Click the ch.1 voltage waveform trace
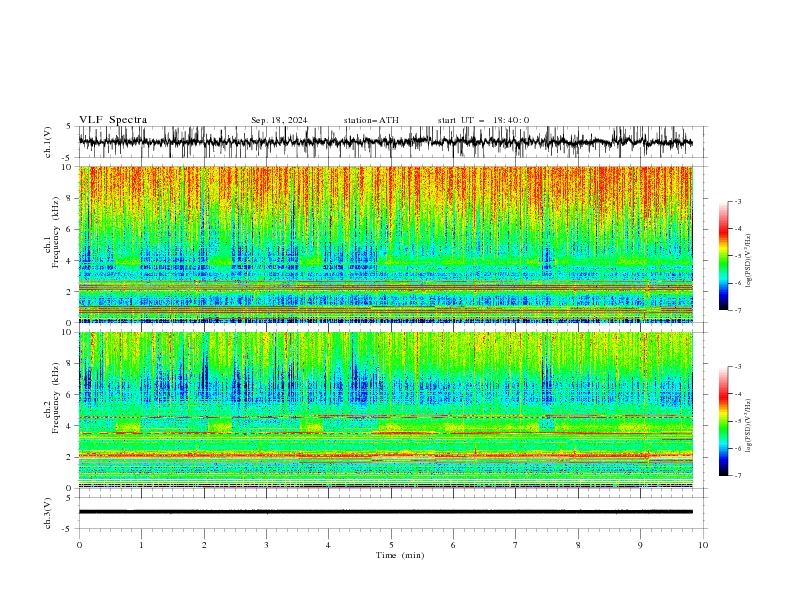The height and width of the screenshot is (612, 792). 385,142
